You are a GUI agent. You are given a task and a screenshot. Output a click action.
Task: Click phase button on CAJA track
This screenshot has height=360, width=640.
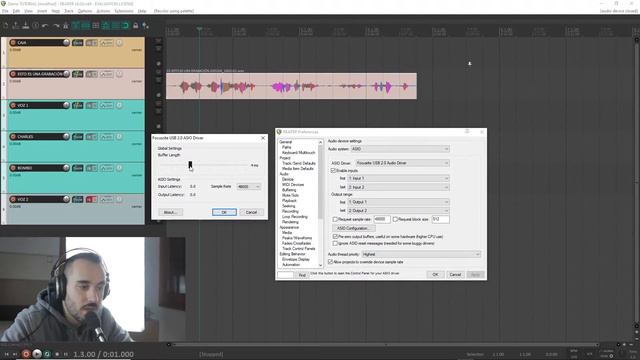(119, 42)
